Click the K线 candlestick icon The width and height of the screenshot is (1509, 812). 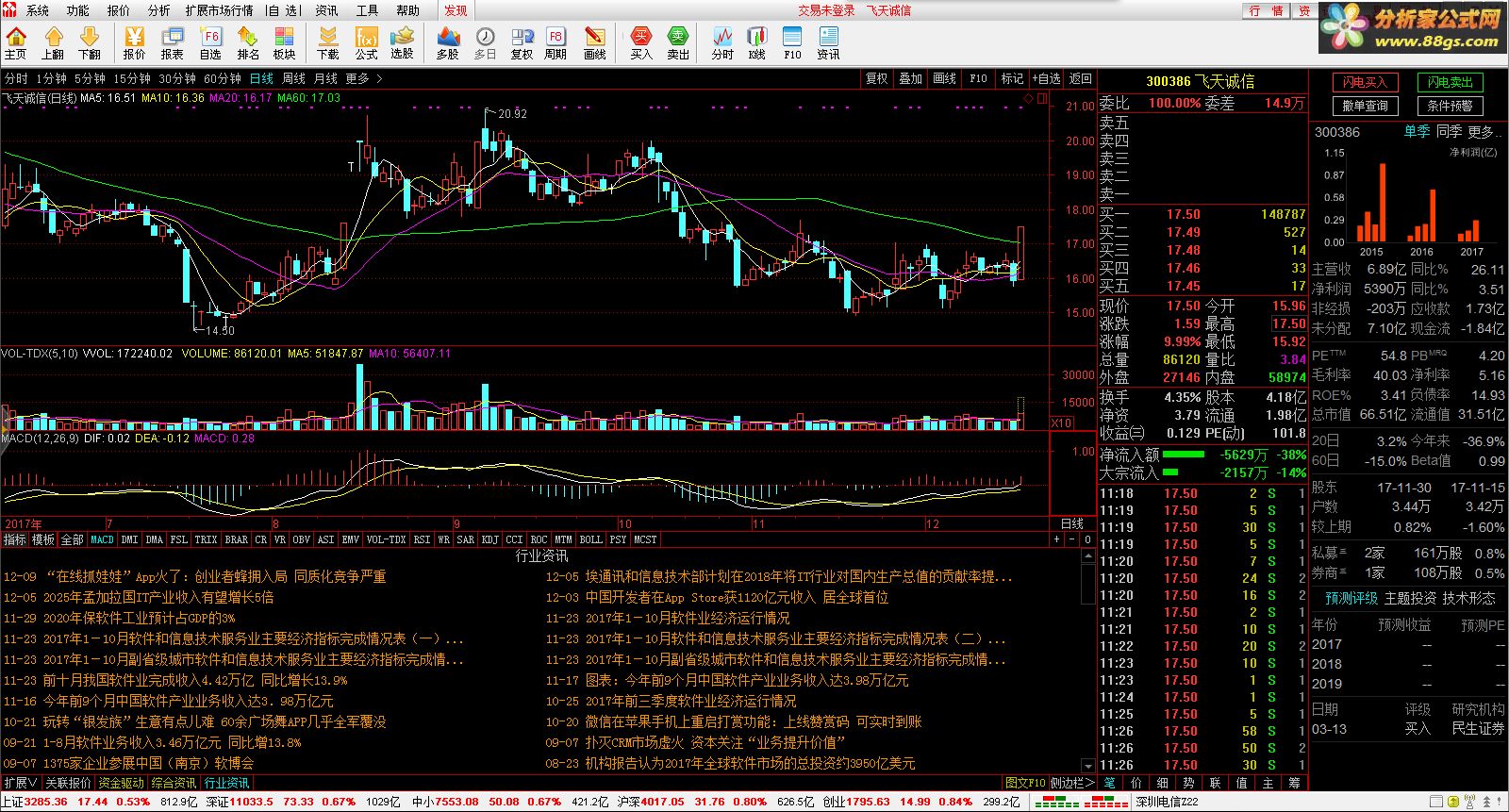tap(757, 43)
